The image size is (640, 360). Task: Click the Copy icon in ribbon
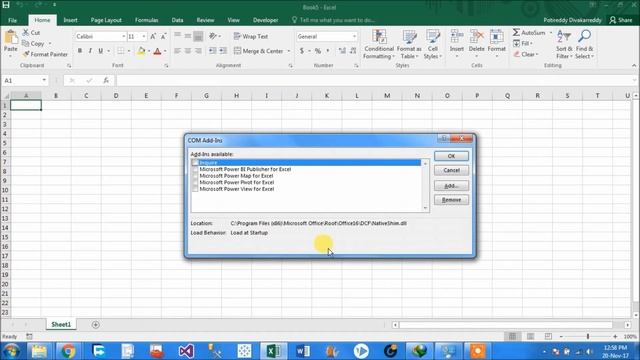click(x=26, y=43)
